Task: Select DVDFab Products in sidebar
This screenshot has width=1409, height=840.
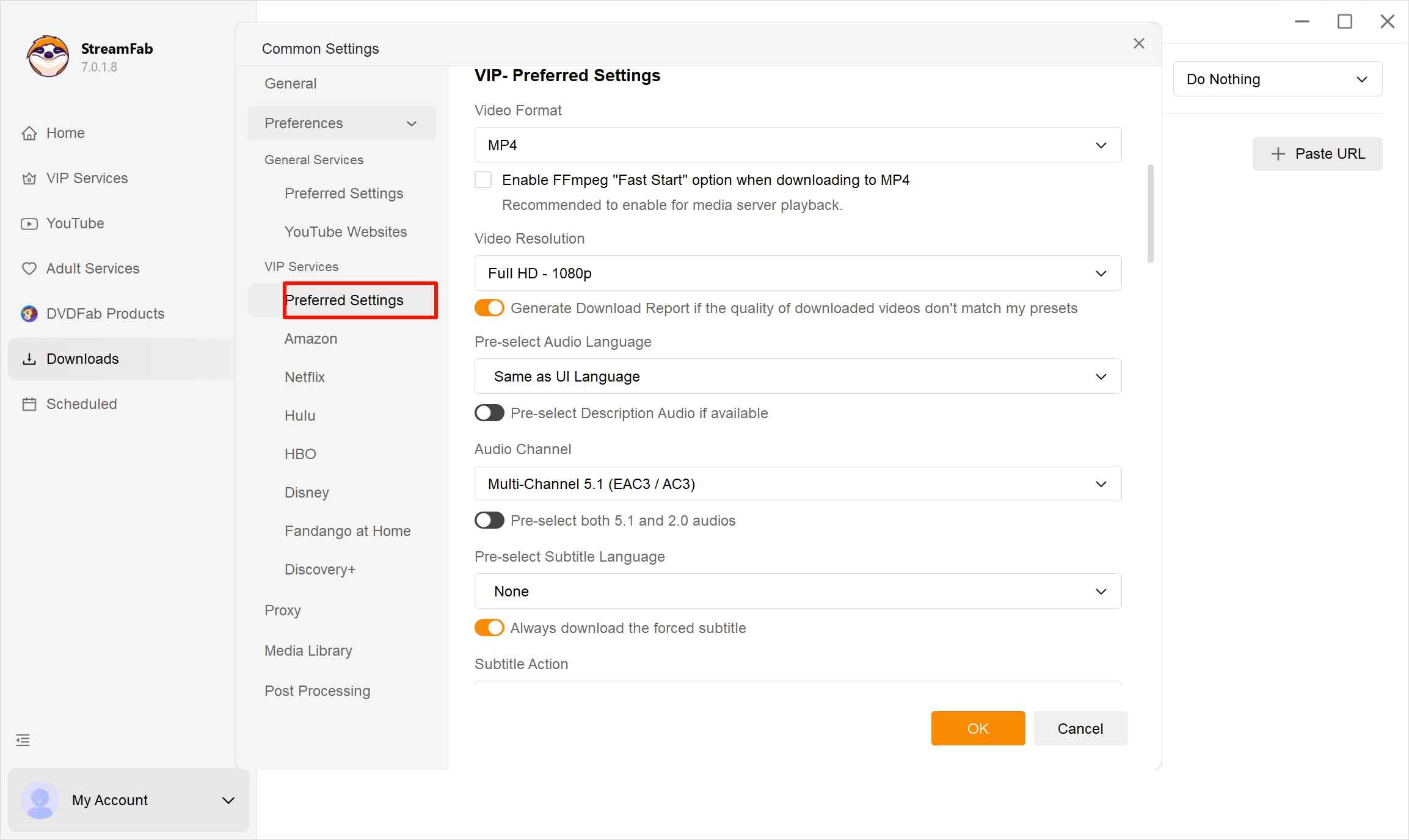Action: pos(104,313)
